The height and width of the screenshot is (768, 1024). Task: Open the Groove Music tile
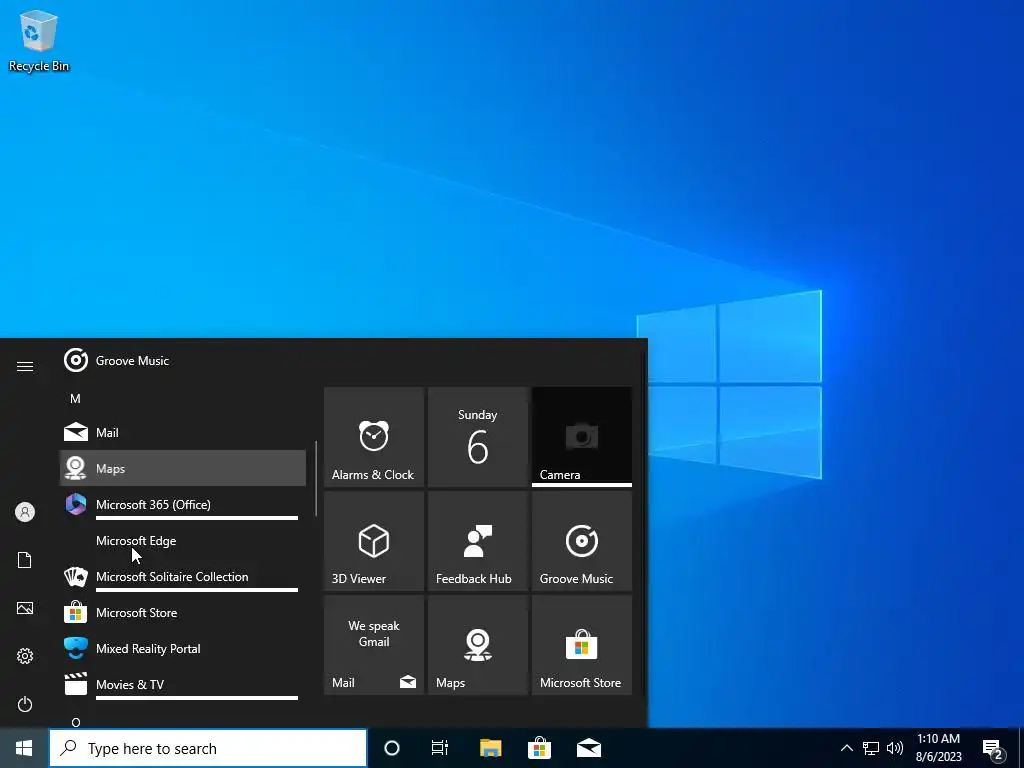coord(582,541)
